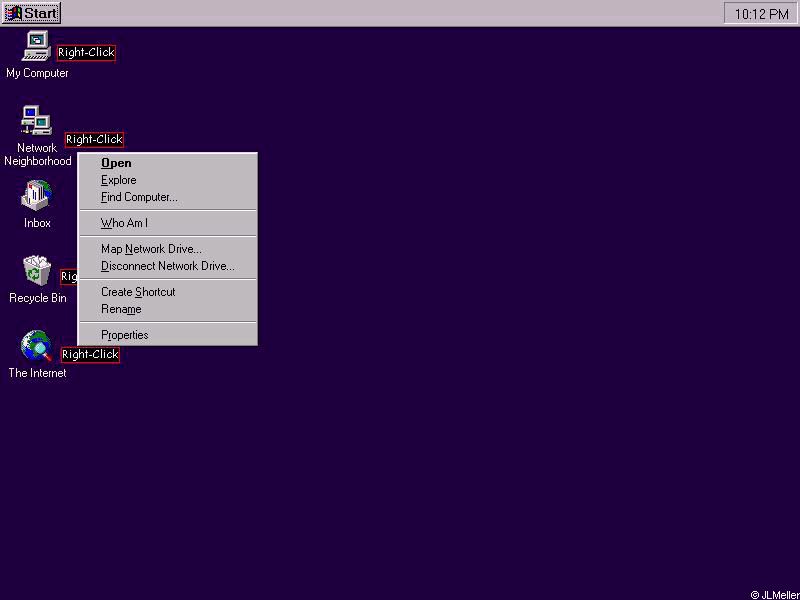The width and height of the screenshot is (800, 600).
Task: Click the Recycle Bin label text
Action: click(x=38, y=298)
